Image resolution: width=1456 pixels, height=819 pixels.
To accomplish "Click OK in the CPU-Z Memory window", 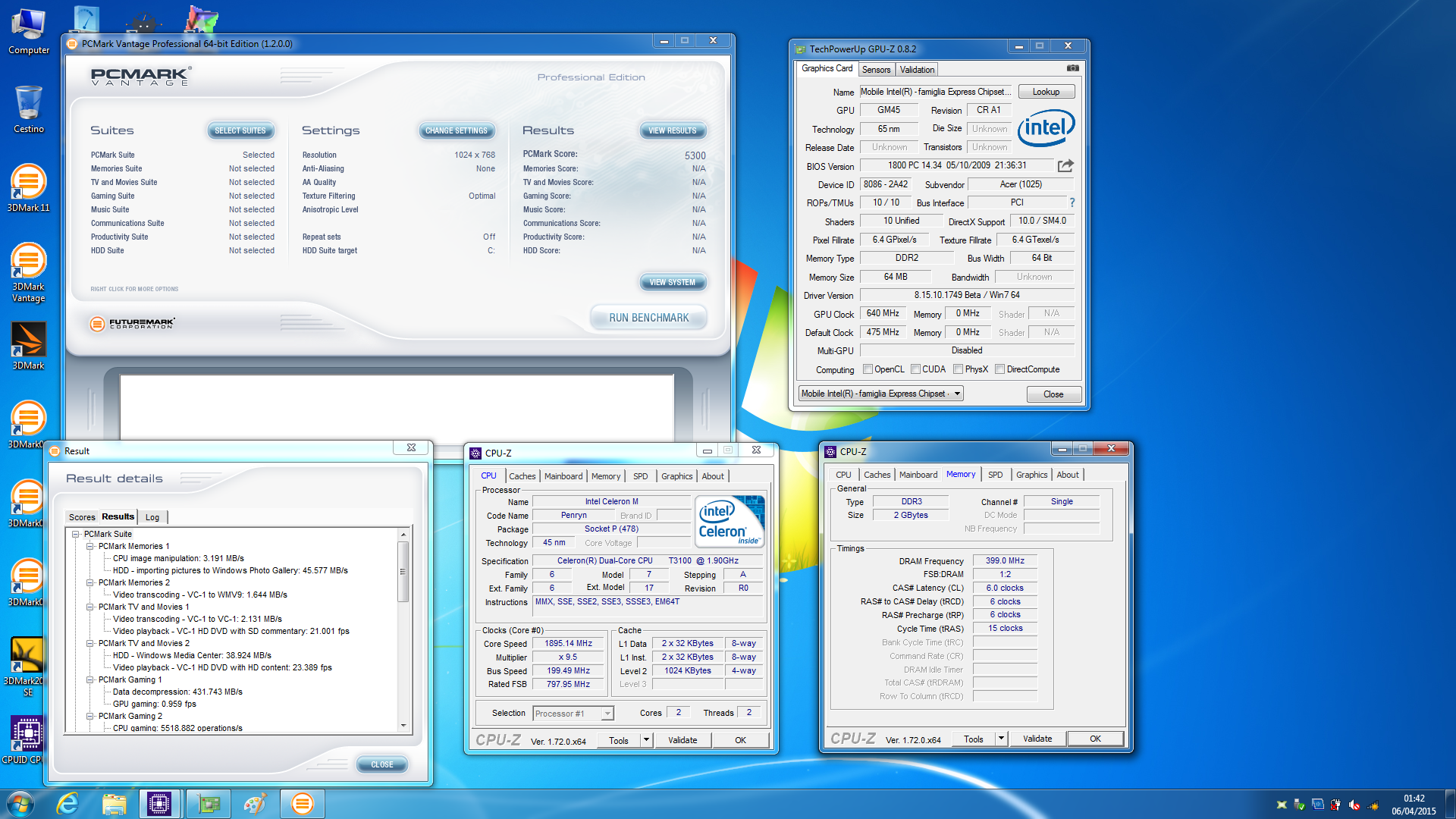I will tap(1095, 739).
